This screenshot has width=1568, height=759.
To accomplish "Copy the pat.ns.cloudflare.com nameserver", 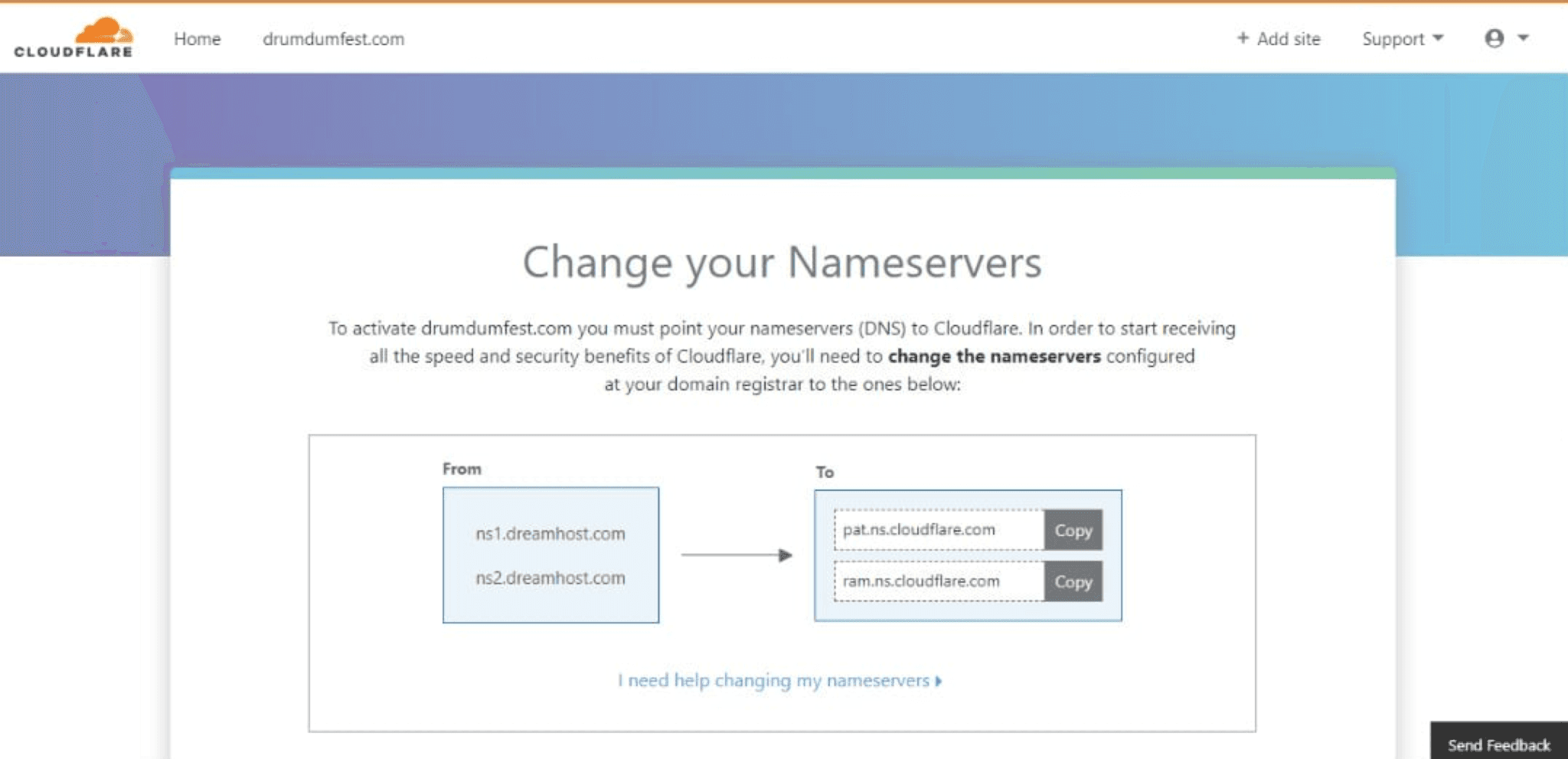I will pos(1073,530).
